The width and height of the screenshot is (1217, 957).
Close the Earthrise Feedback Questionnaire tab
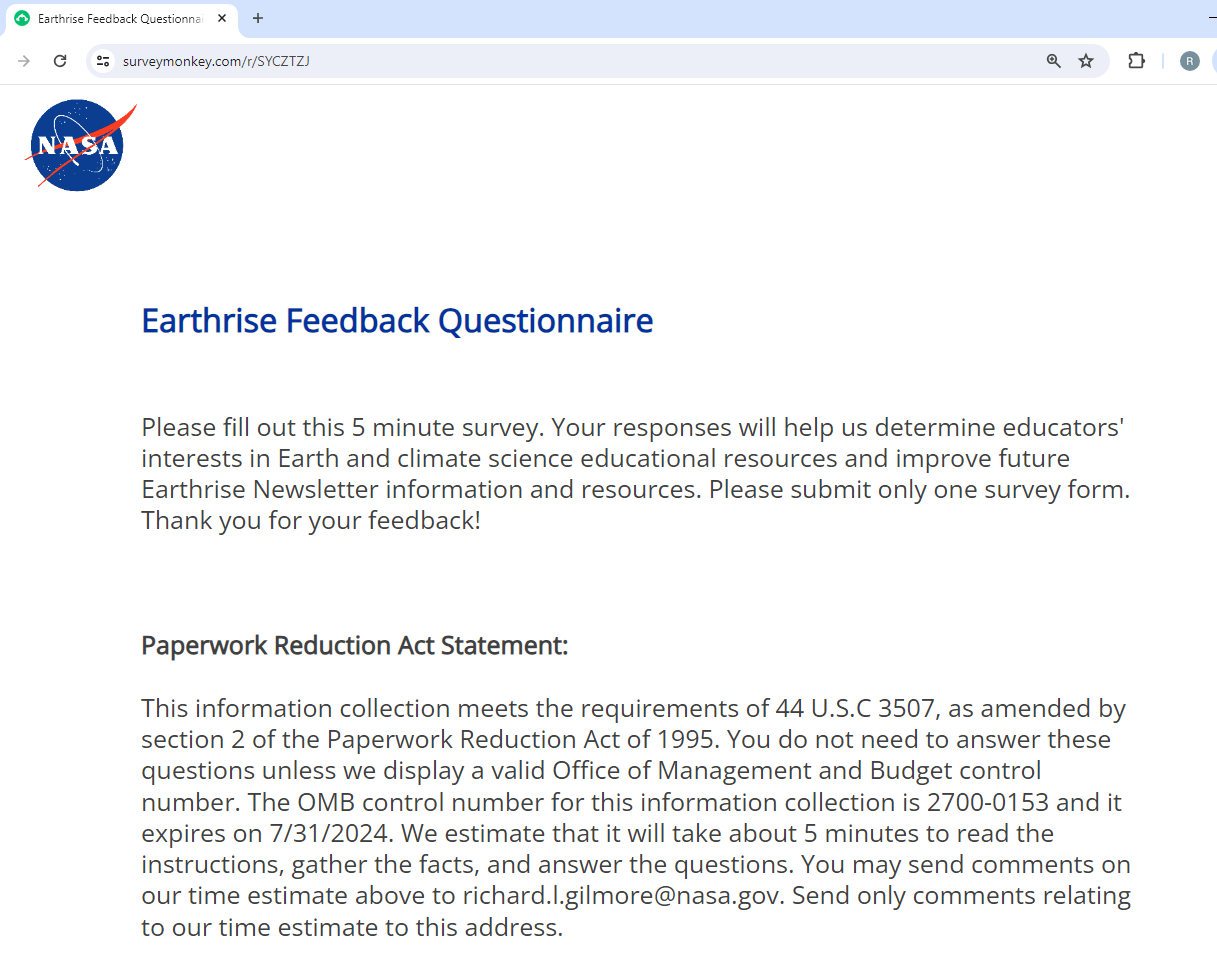[x=222, y=18]
